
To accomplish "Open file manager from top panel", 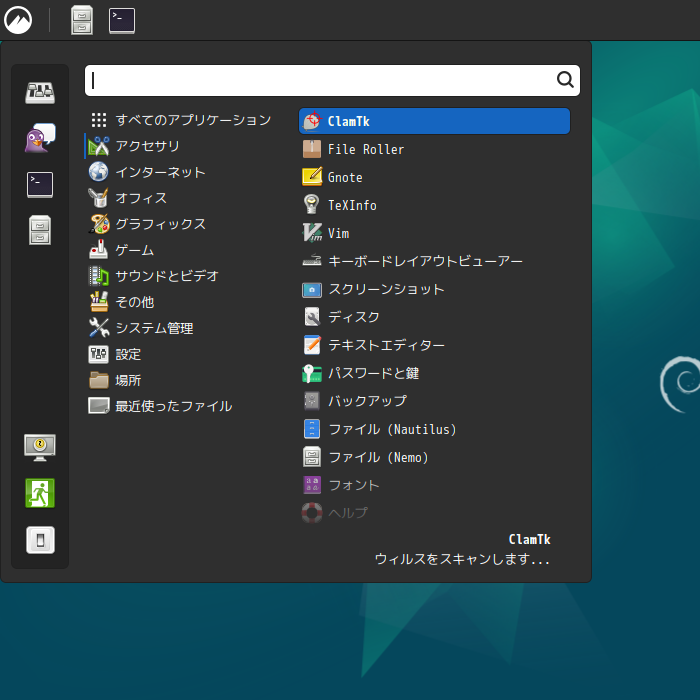I will coord(82,20).
